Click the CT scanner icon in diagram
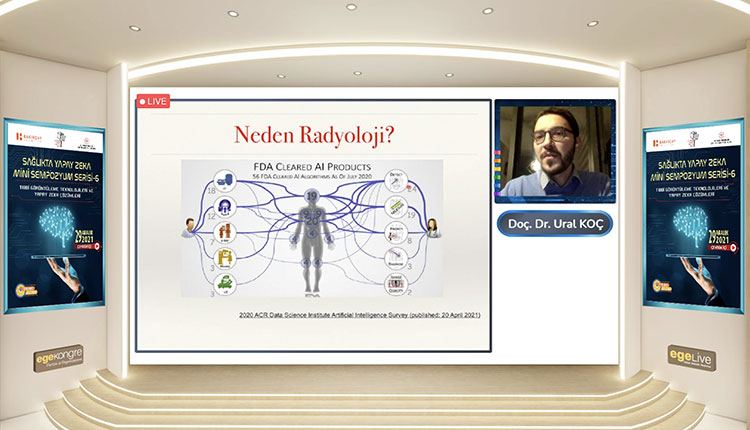This screenshot has width=750, height=430. click(x=227, y=181)
